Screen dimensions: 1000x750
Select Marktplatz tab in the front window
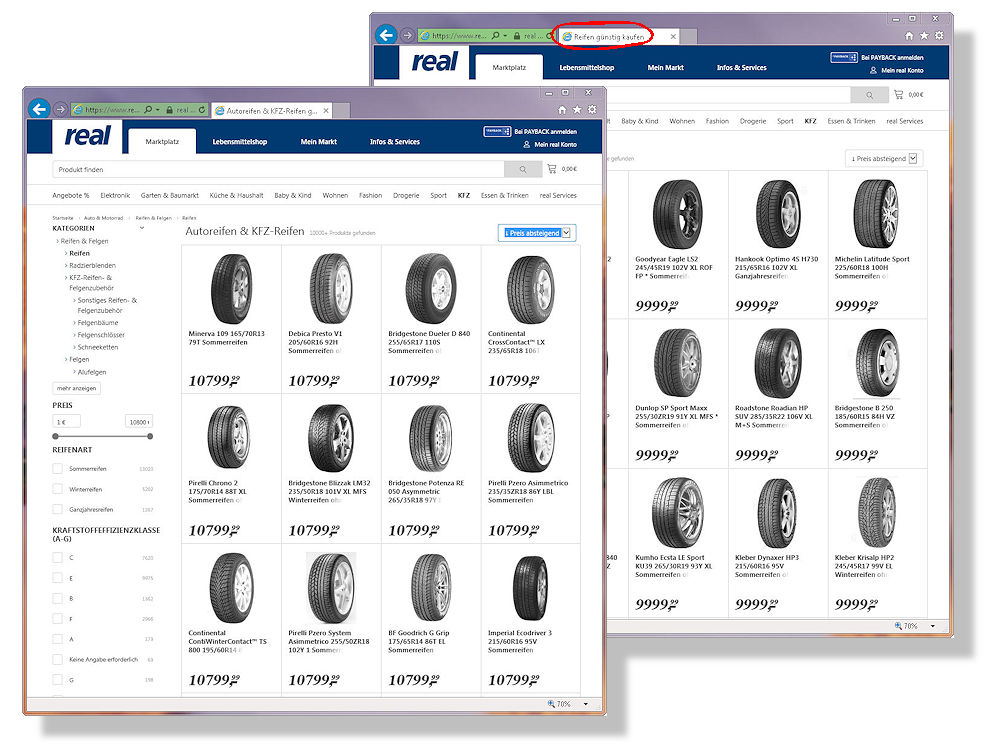162,142
